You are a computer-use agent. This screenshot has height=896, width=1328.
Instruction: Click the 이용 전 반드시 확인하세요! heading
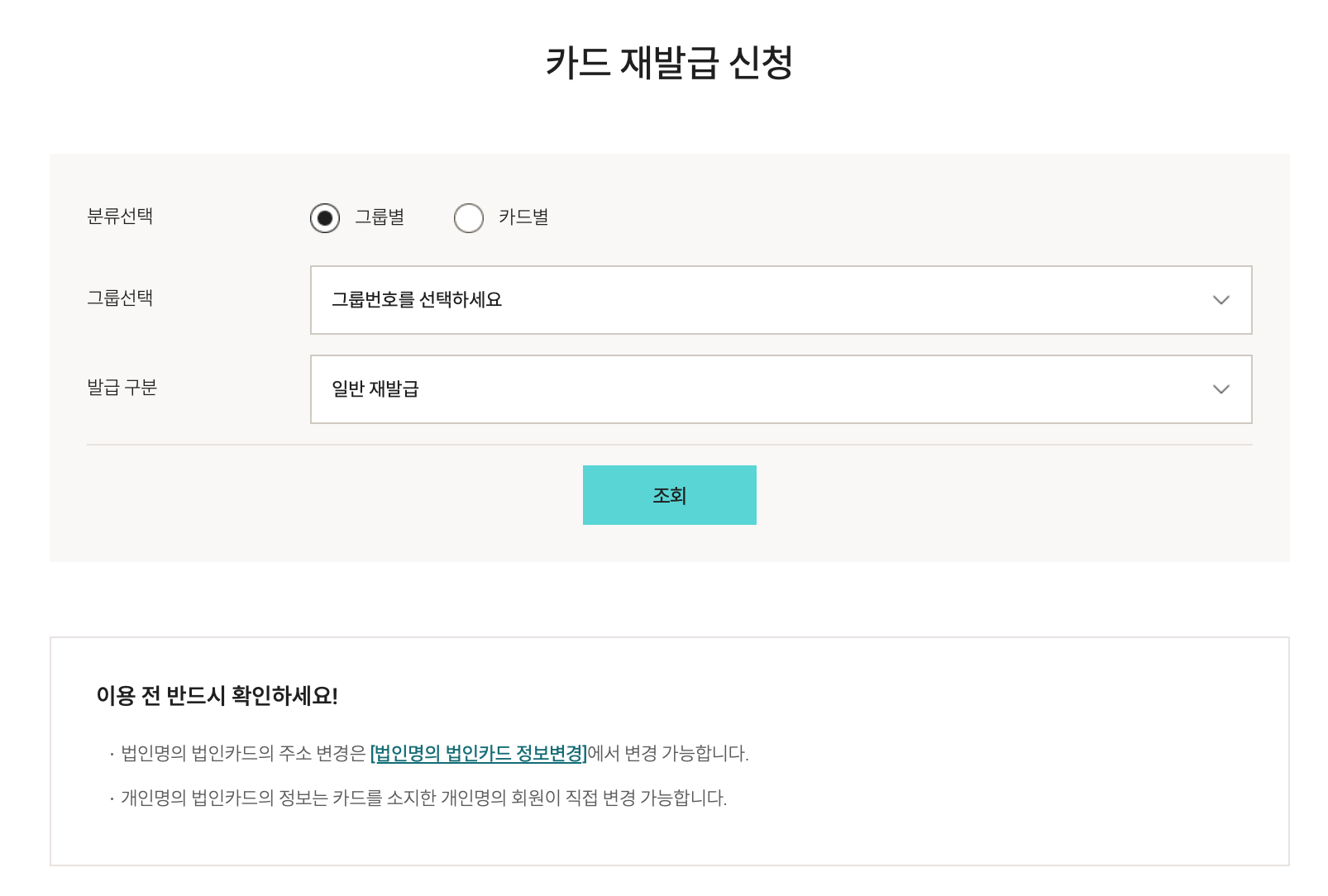coord(217,696)
